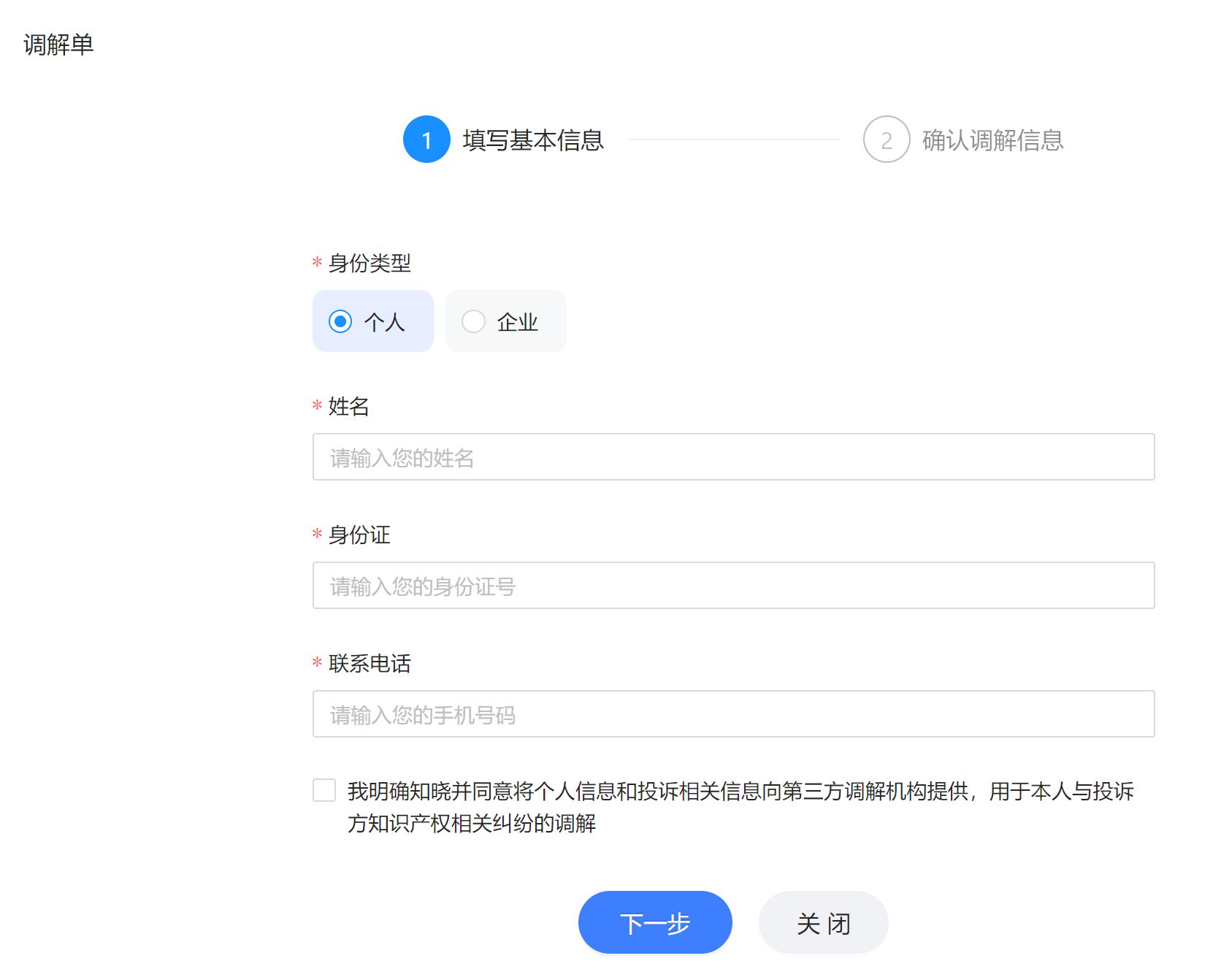Click the 联系电话 field label
Screen dimensions: 1221x980
coord(370,663)
